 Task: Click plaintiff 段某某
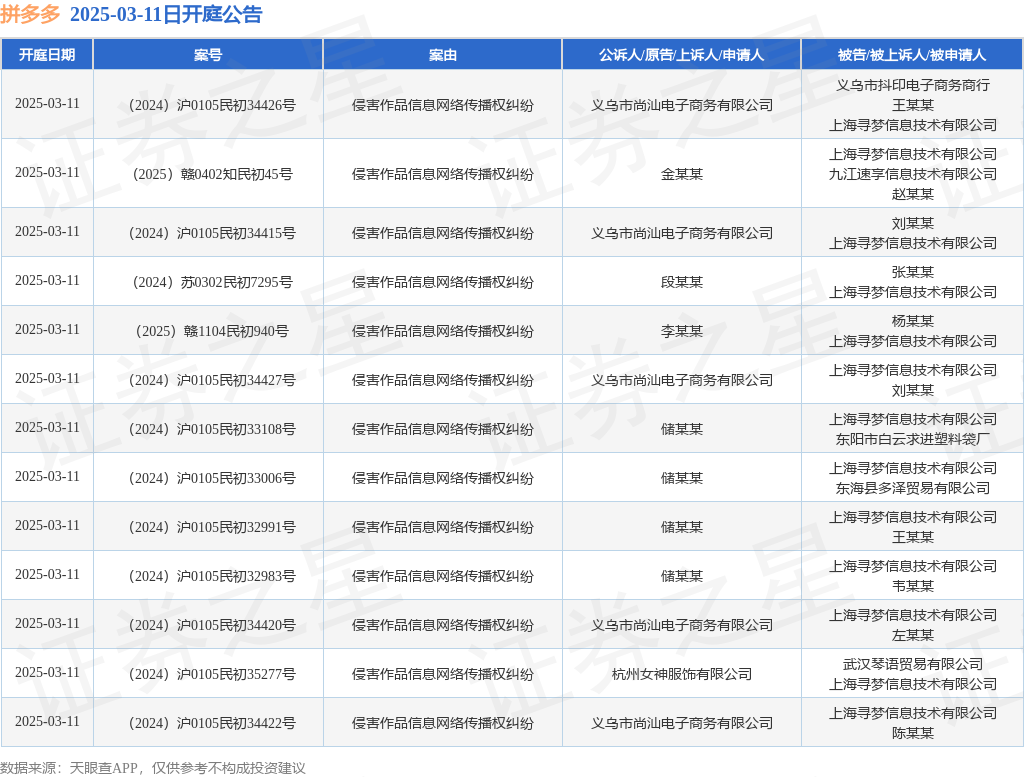(x=682, y=282)
